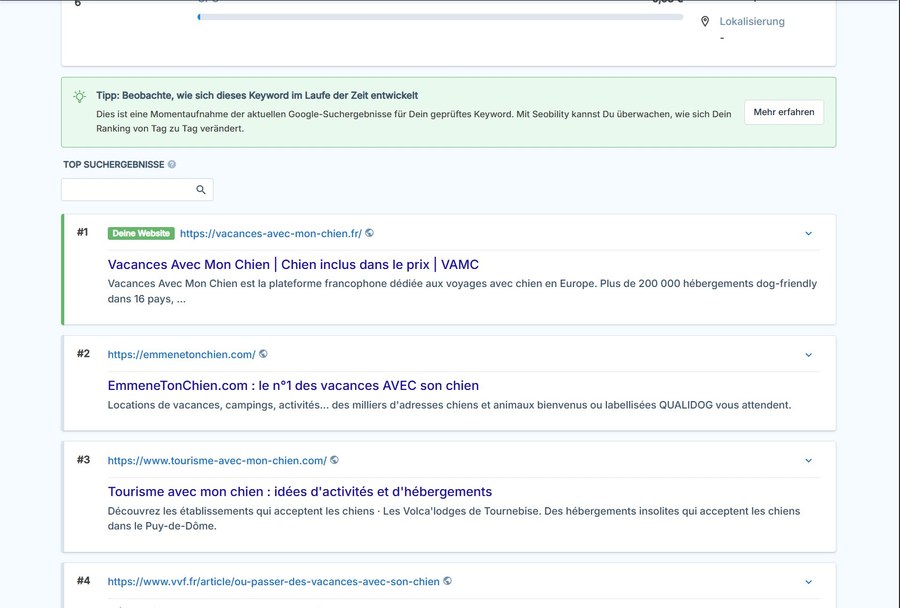
Task: Open link https://www.tourisme-avec-mon-chien.com/
Action: pos(217,460)
